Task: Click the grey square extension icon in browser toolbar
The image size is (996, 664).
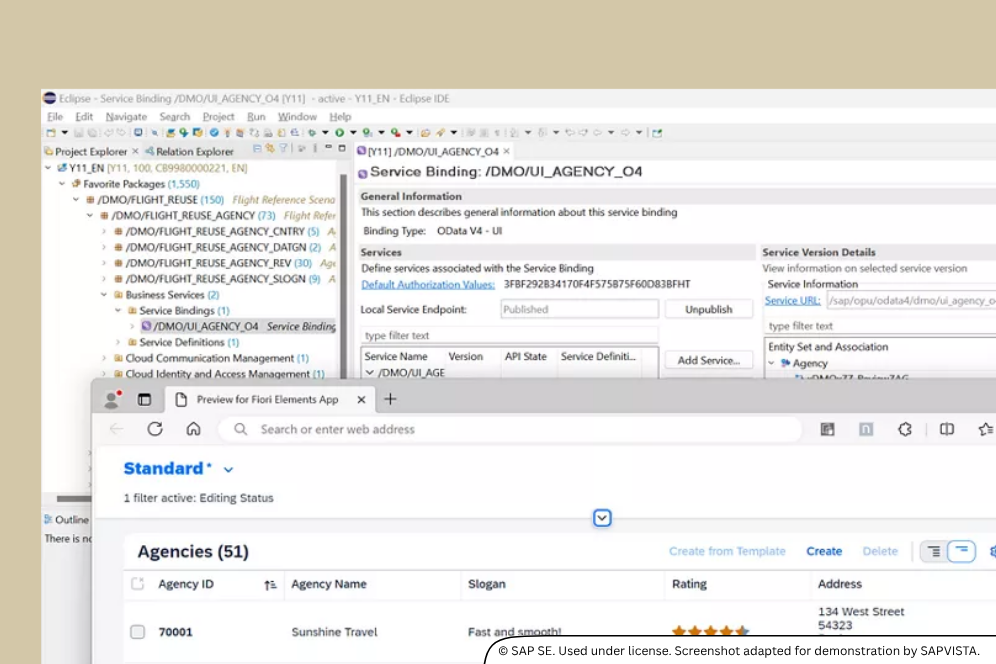Action: click(x=866, y=430)
